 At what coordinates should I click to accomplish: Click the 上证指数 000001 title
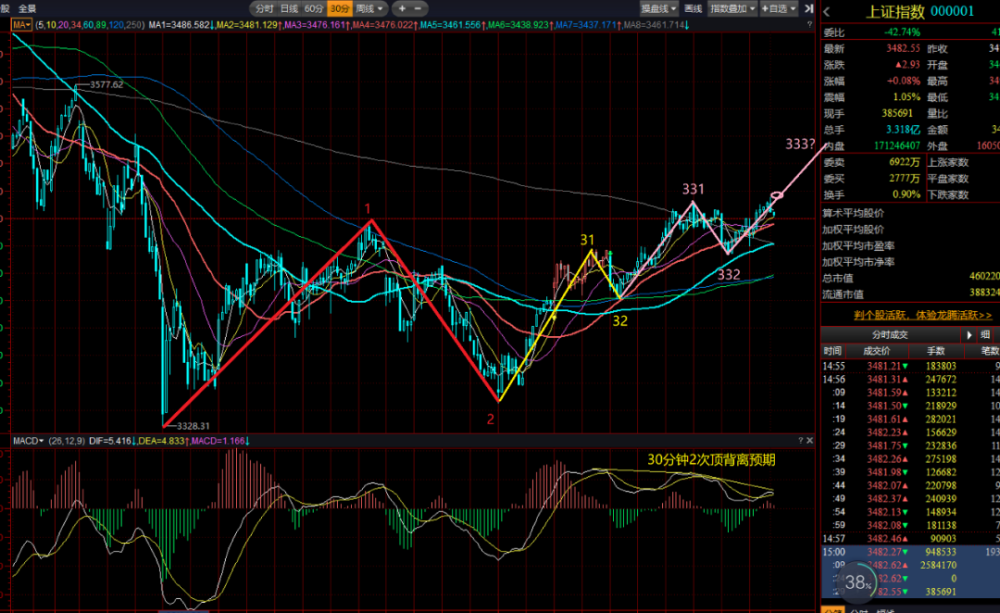[919, 11]
